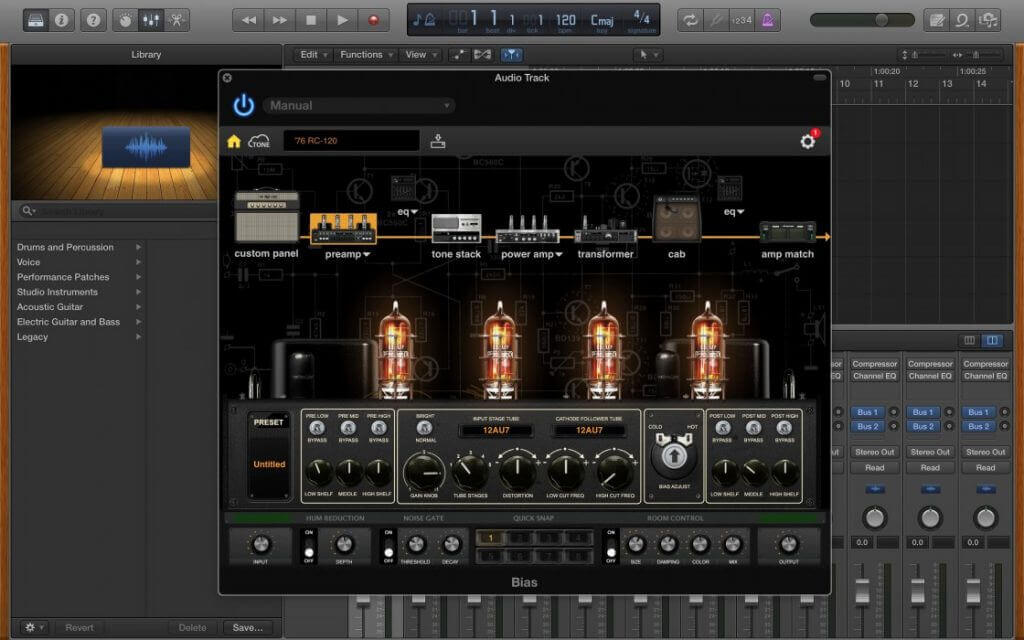Open Cathode Follower Tube 12AU7 selector
Screen dimensions: 1024x640
tap(589, 430)
